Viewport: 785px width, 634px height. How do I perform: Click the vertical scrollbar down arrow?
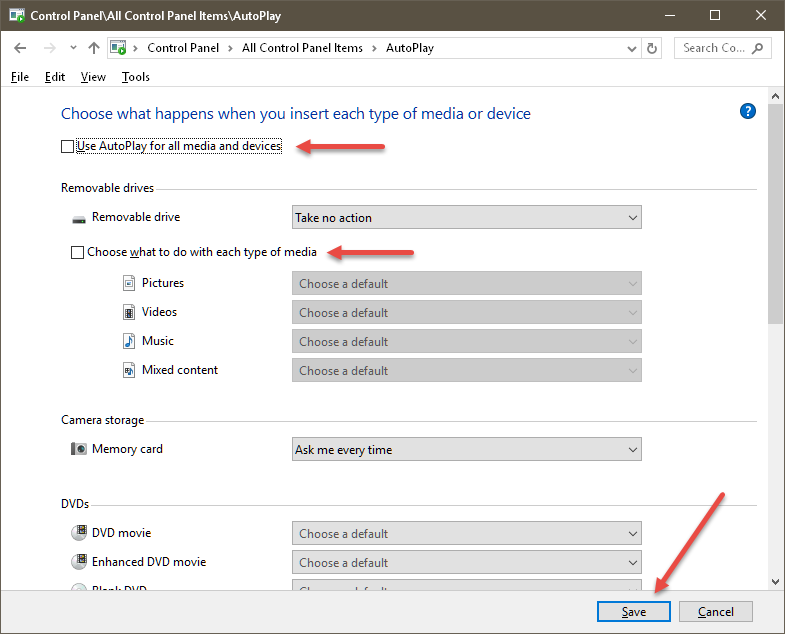(775, 581)
